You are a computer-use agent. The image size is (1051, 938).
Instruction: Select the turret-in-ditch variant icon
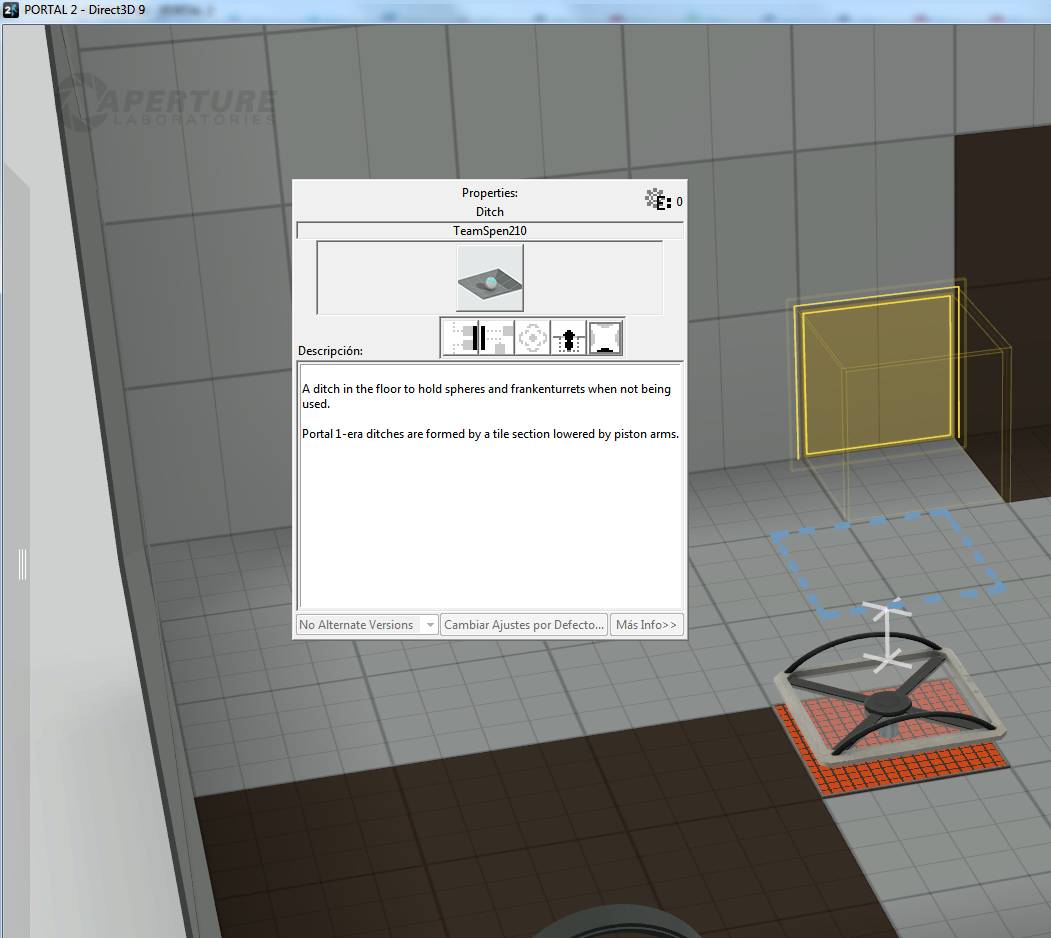568,337
